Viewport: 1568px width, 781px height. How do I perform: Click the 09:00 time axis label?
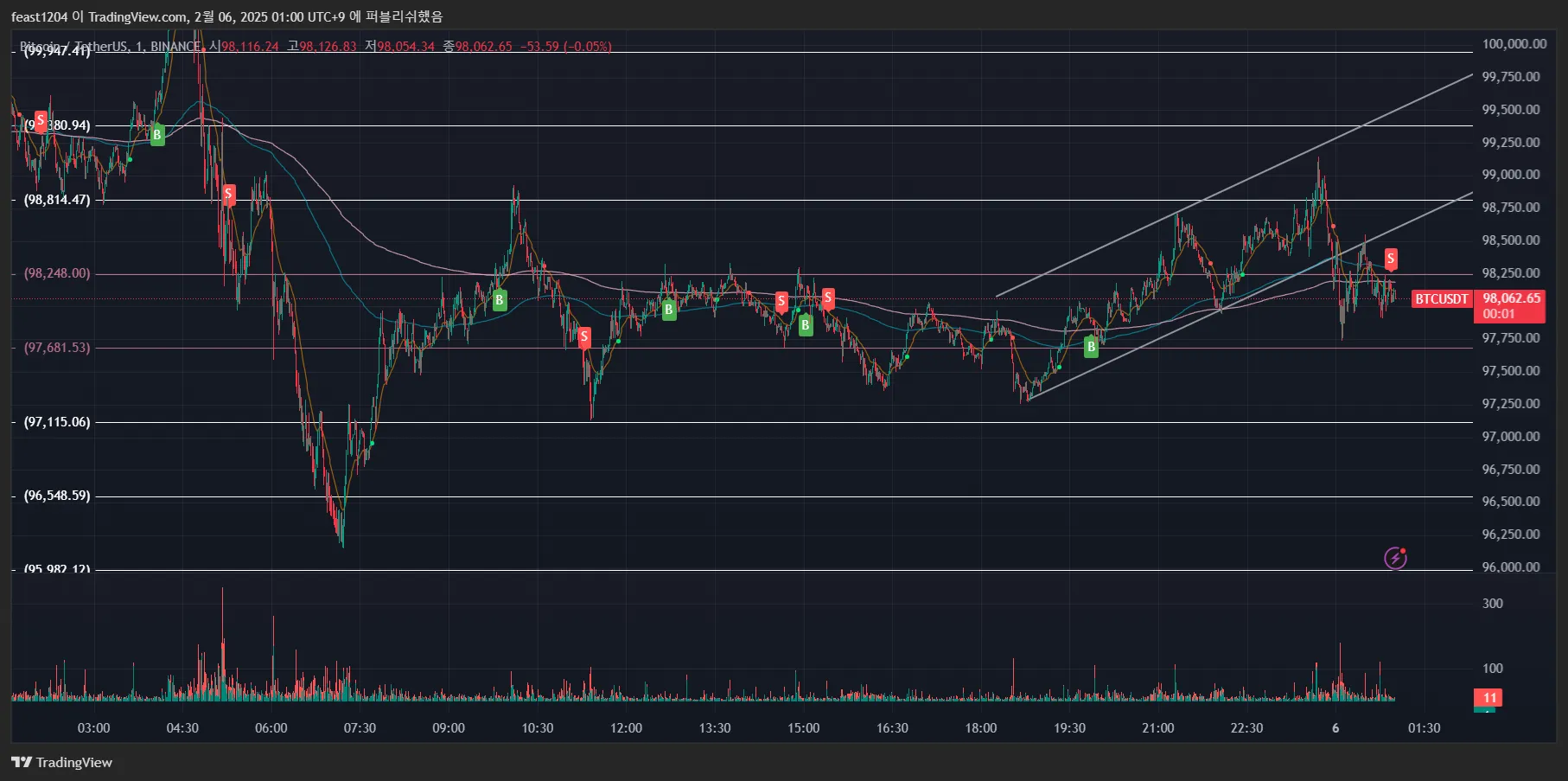coord(448,727)
